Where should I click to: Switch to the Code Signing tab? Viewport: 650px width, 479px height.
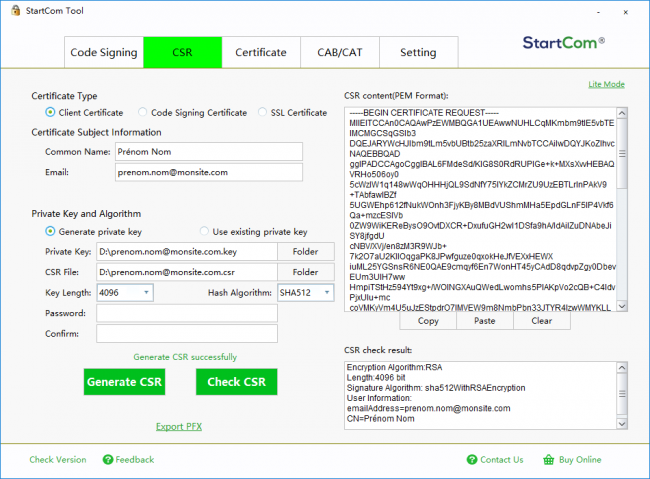pos(104,52)
